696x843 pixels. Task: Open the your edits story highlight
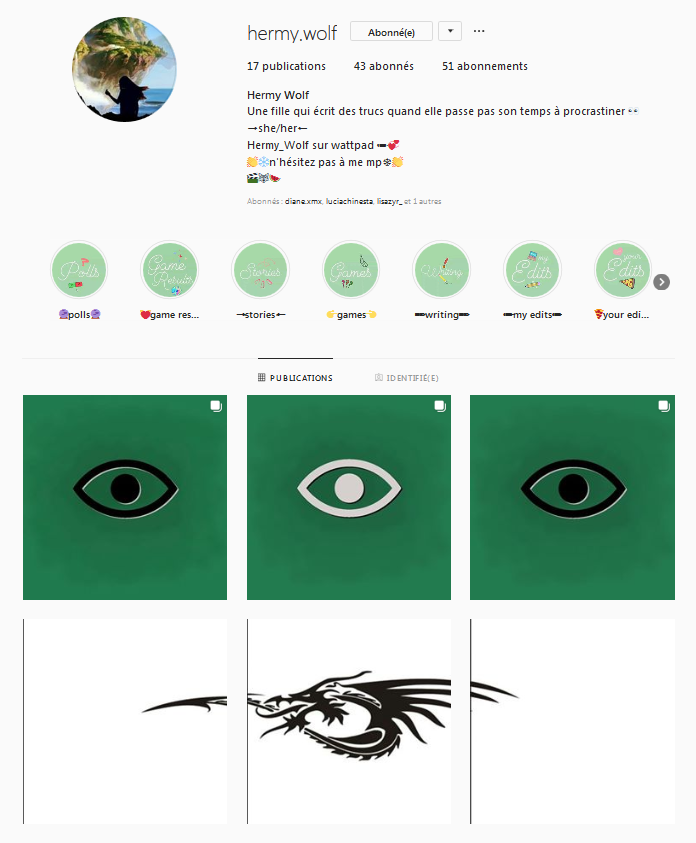(623, 270)
